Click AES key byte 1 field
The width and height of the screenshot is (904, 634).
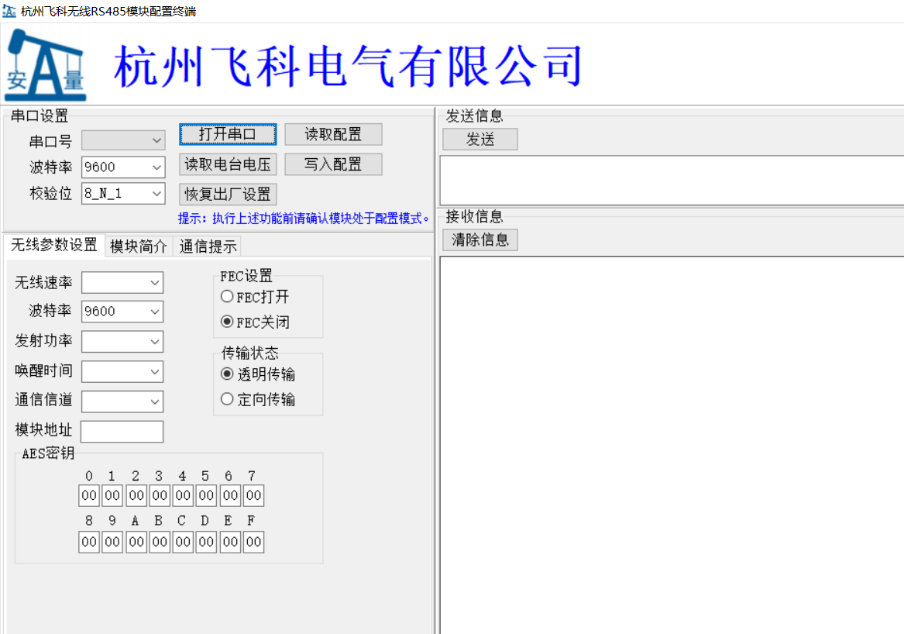pyautogui.click(x=112, y=496)
